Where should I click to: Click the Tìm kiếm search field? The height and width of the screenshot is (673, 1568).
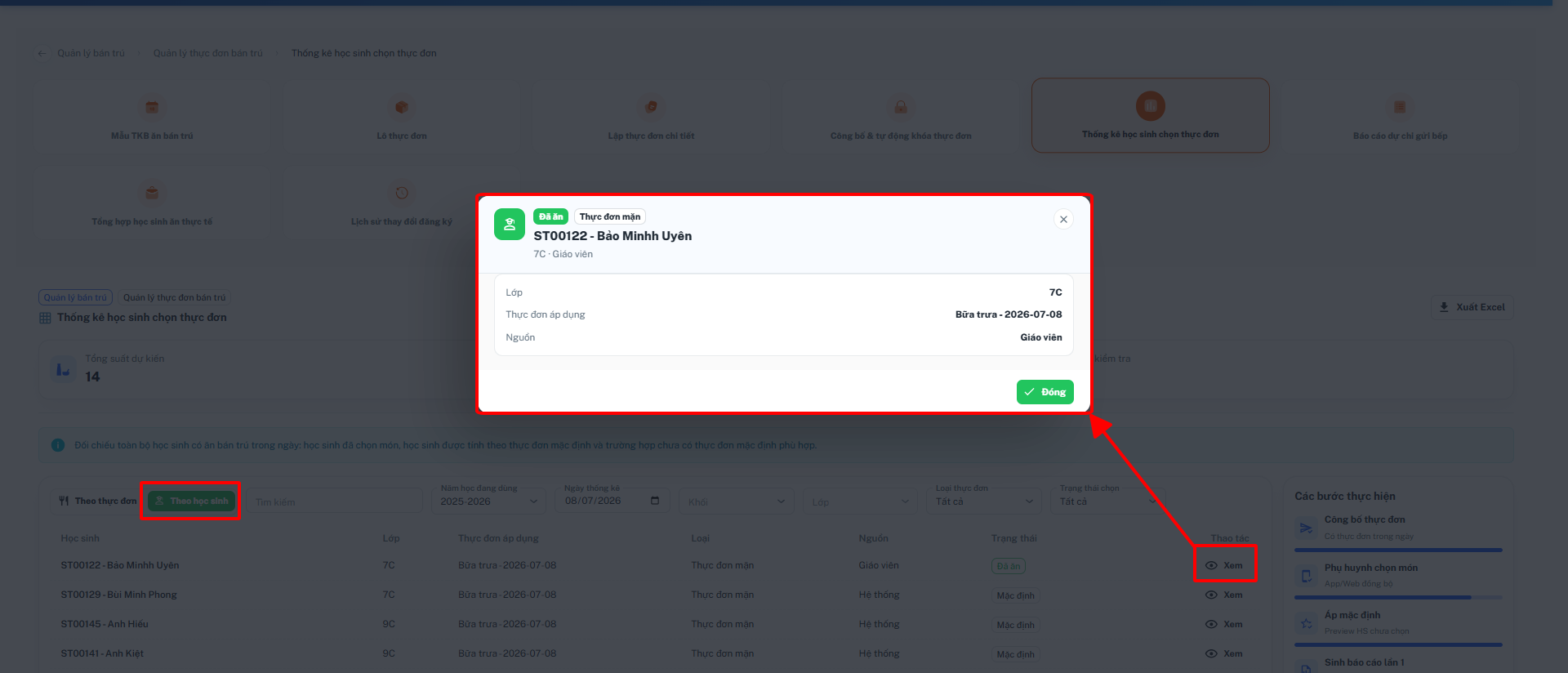point(335,501)
